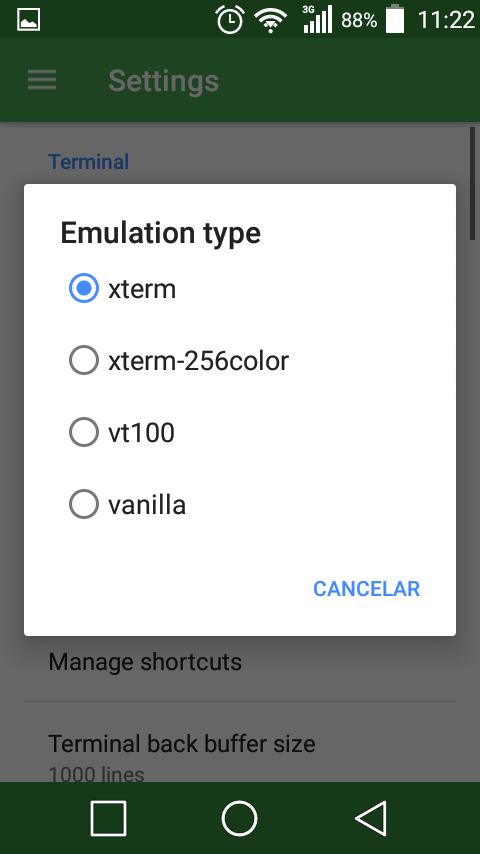Tap the Emulation type dialog title

point(161,233)
